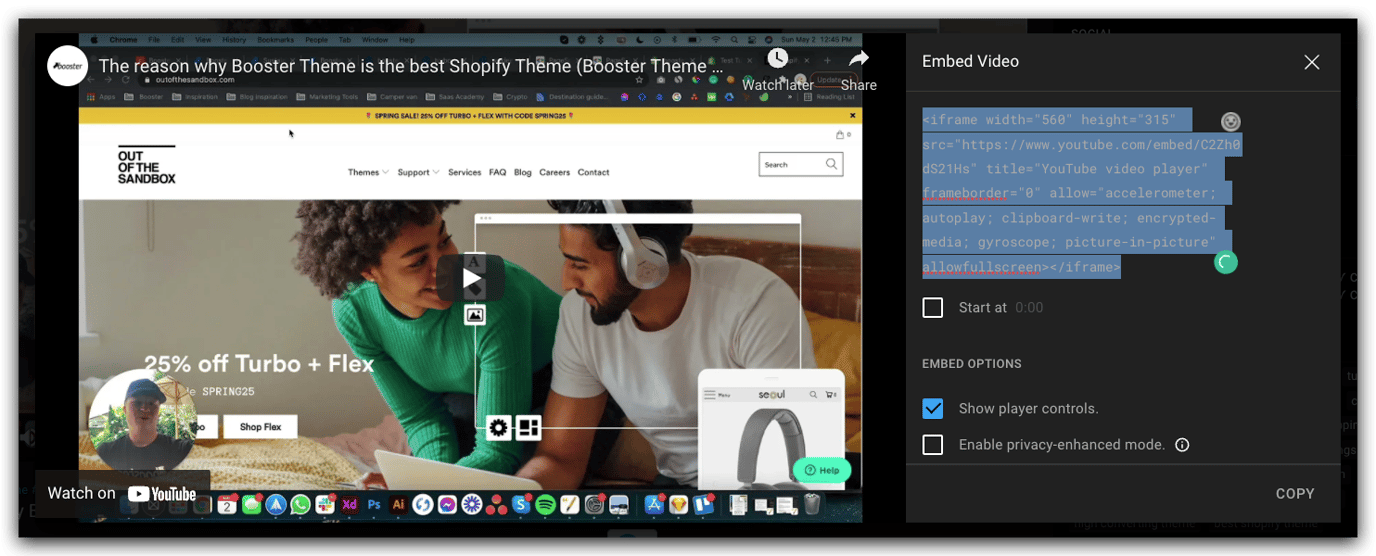Open the Share arrow on the video

coord(858,69)
